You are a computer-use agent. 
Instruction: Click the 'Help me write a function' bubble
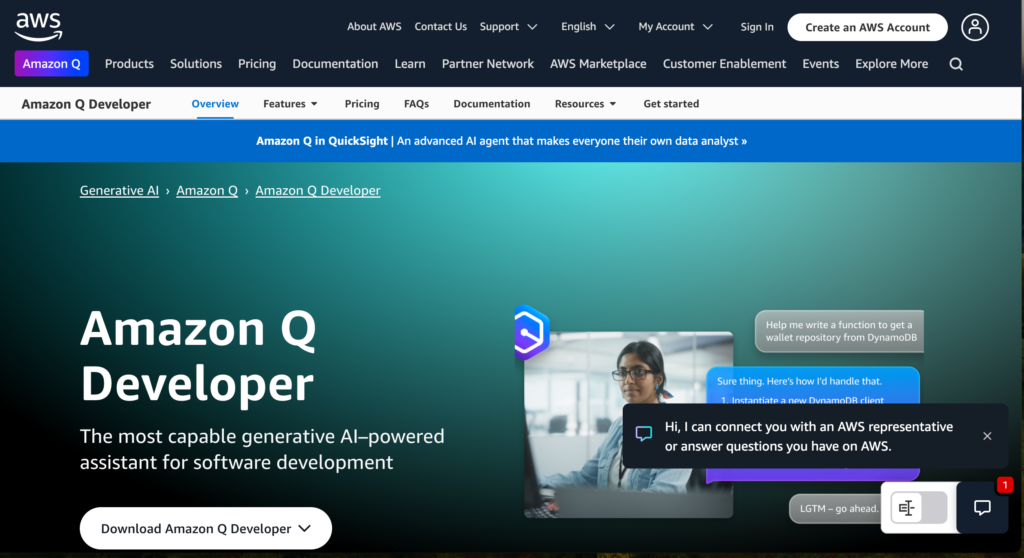(840, 331)
